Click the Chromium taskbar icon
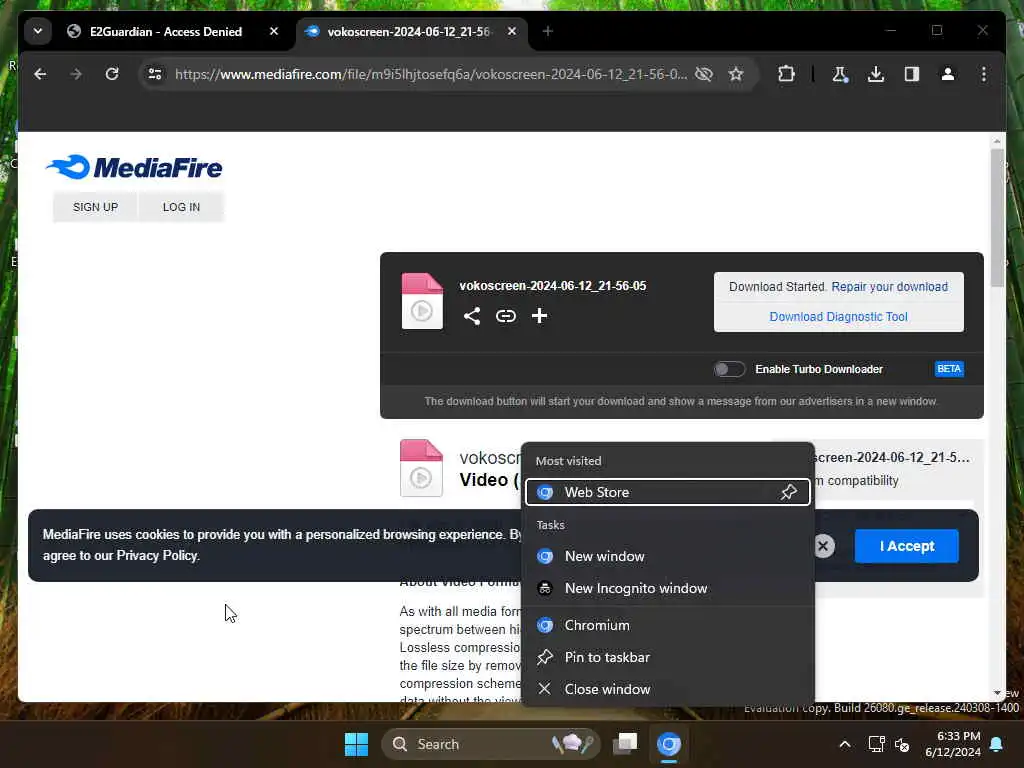Viewport: 1024px width, 768px height. click(x=669, y=744)
